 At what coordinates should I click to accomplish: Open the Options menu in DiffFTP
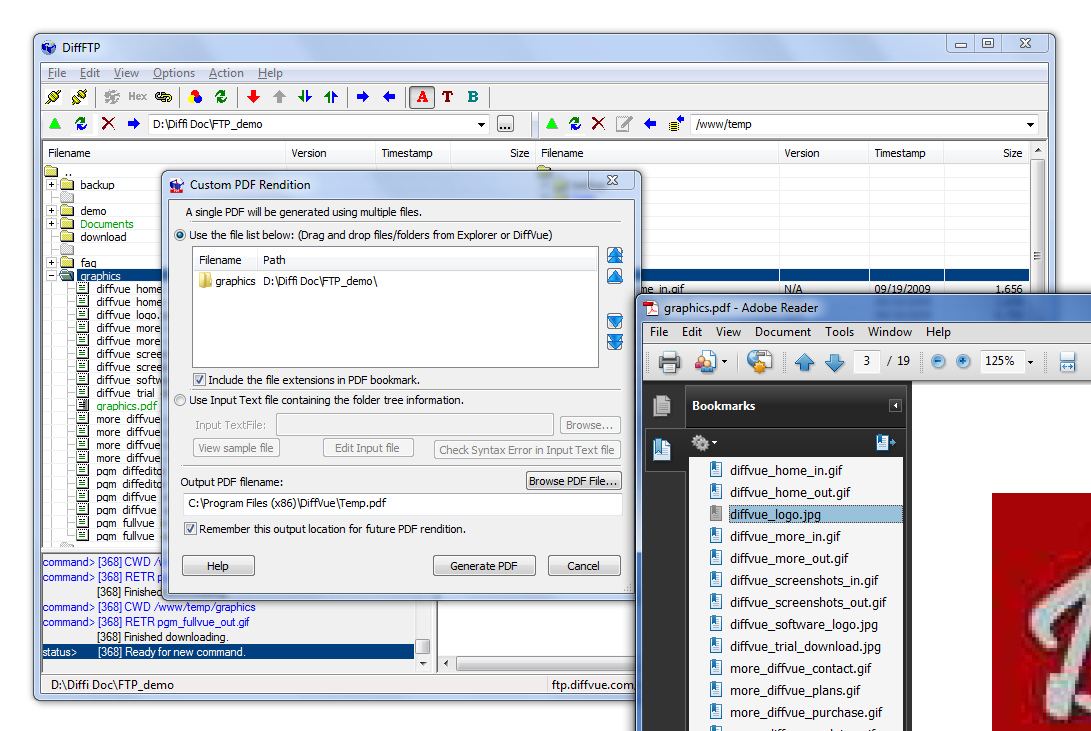pos(174,73)
